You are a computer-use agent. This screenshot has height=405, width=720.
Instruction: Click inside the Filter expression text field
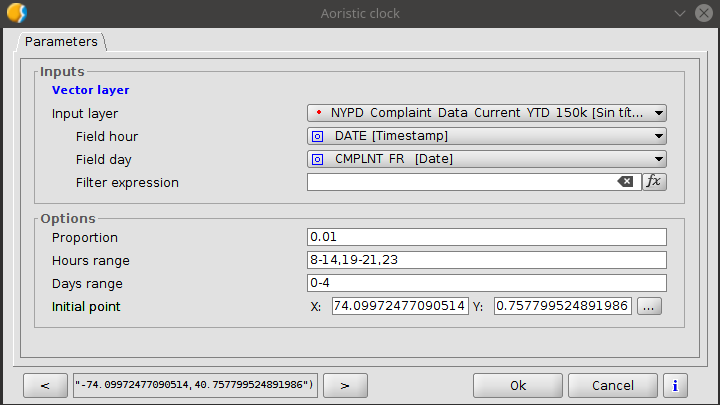[460, 182]
